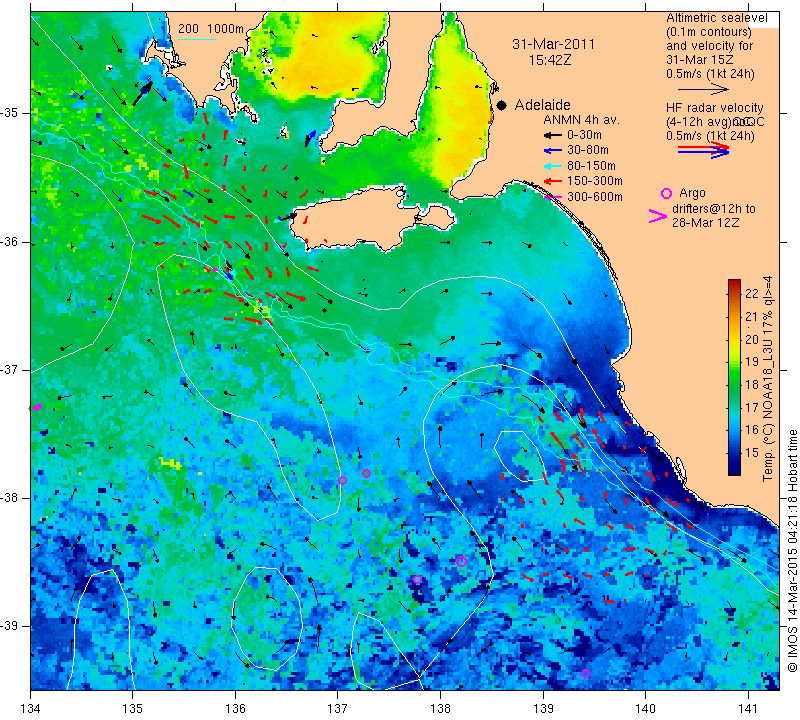The width and height of the screenshot is (800, 720).
Task: Click the red-blue HF radar velocity arrows
Action: click(704, 150)
